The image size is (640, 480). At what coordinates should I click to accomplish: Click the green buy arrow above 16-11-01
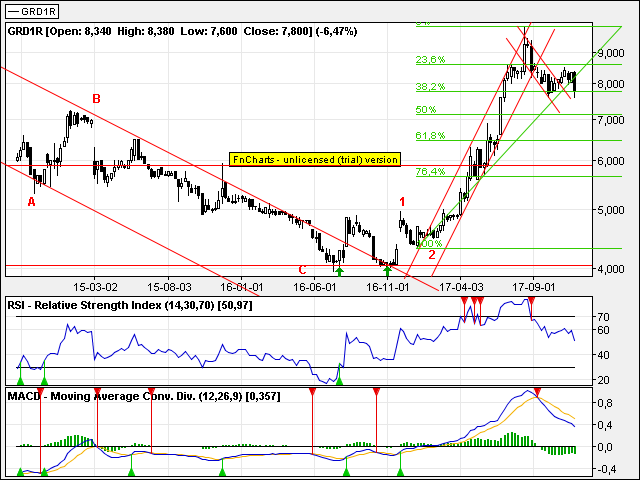(x=387, y=271)
